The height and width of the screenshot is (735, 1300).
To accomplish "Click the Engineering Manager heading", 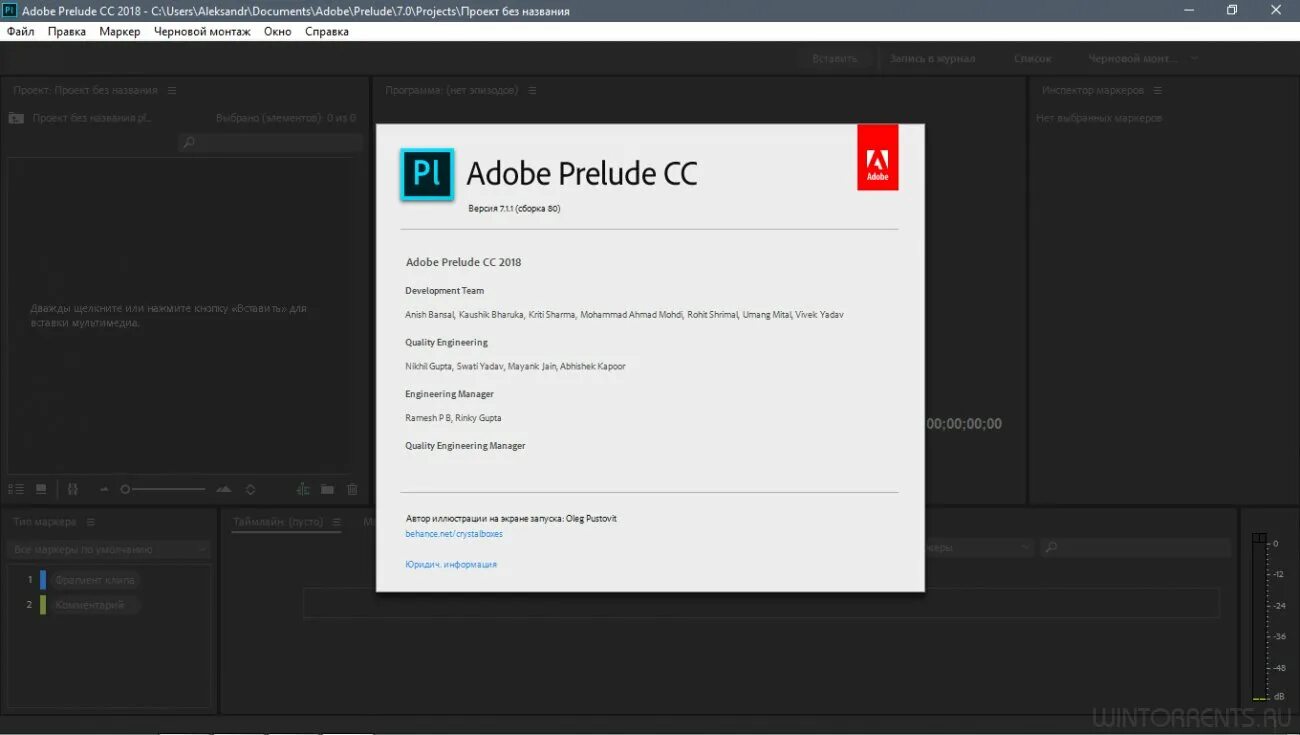I will pos(449,394).
